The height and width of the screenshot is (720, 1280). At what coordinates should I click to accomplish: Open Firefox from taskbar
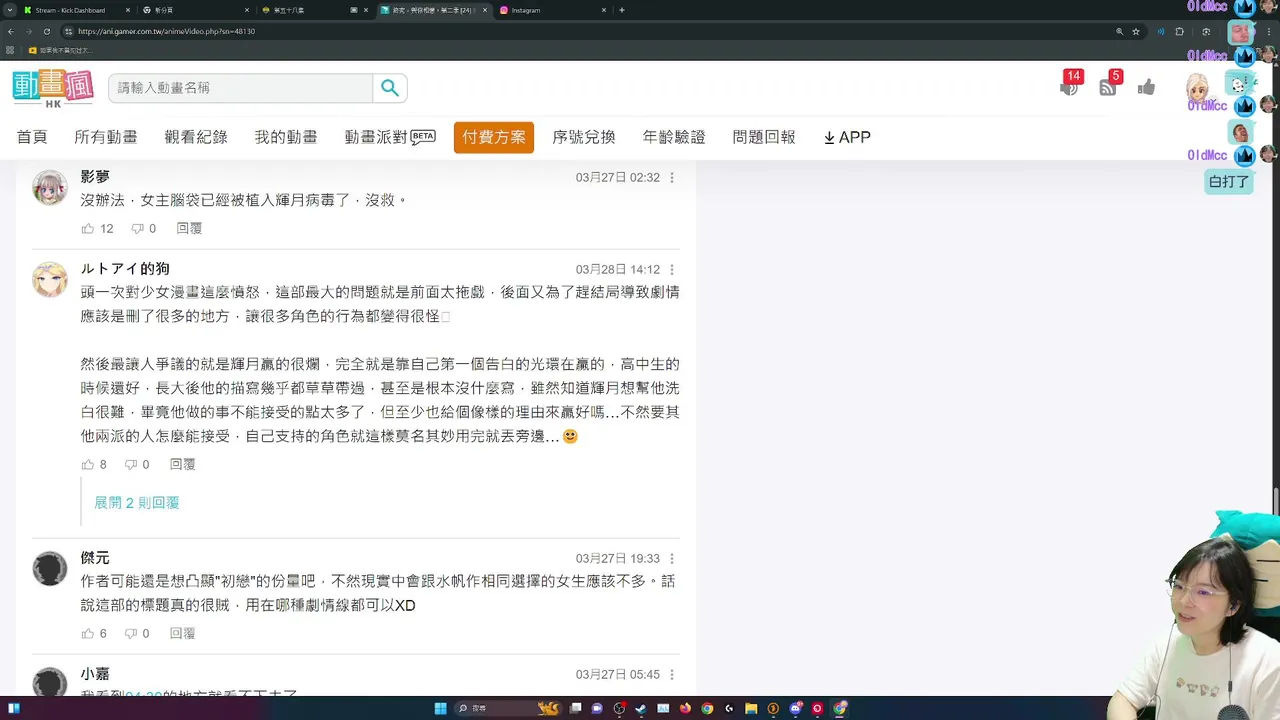(x=685, y=708)
